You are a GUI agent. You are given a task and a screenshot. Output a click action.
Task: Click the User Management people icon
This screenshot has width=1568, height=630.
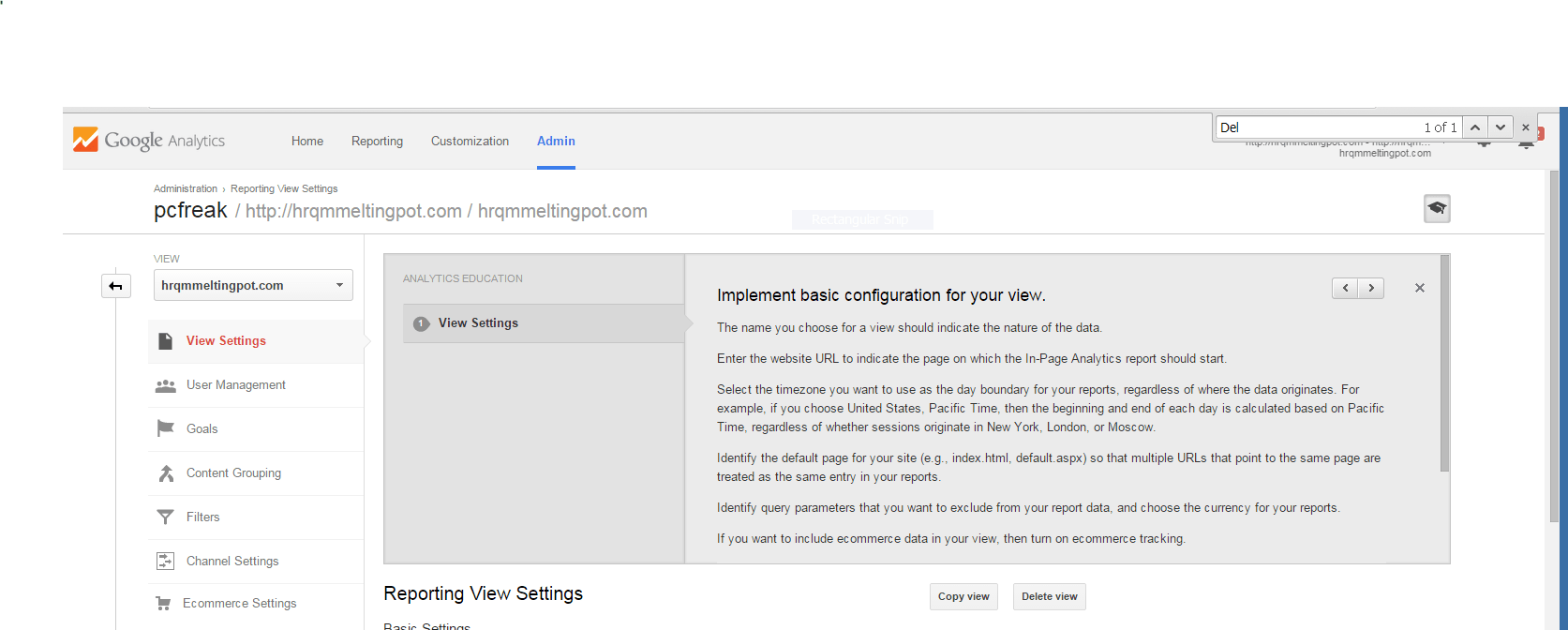(x=166, y=385)
